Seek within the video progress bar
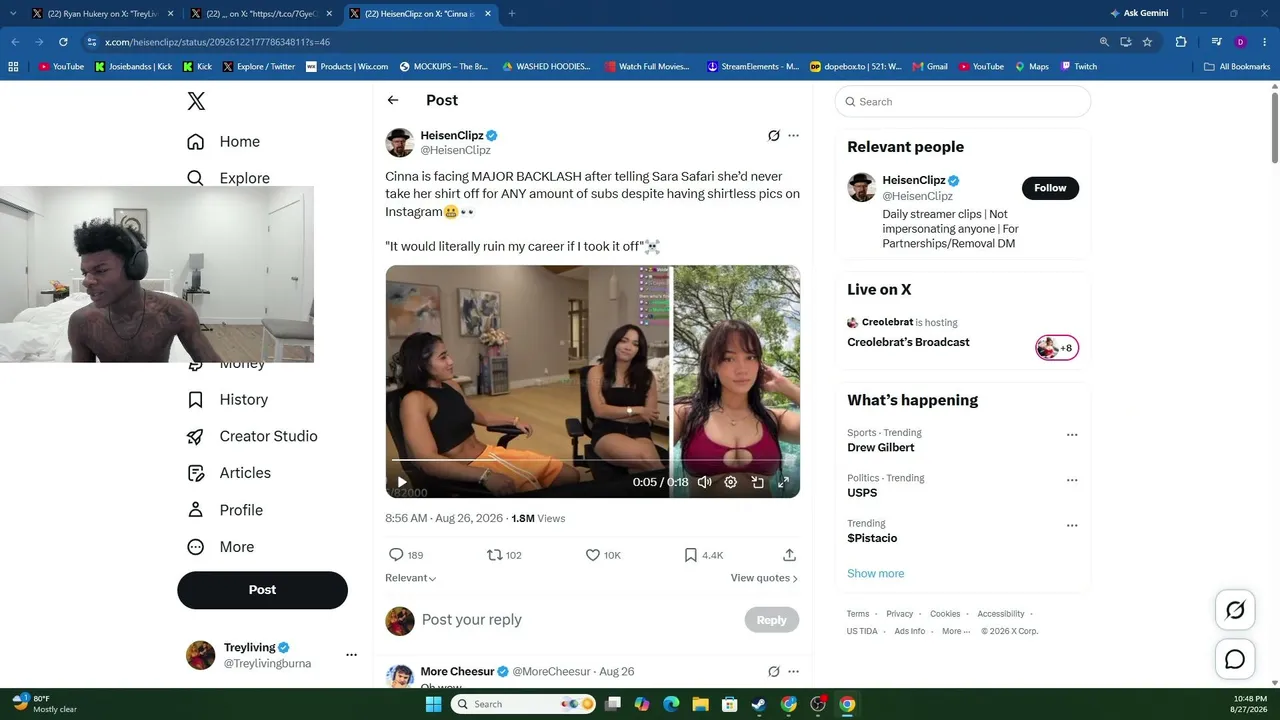 coord(592,459)
